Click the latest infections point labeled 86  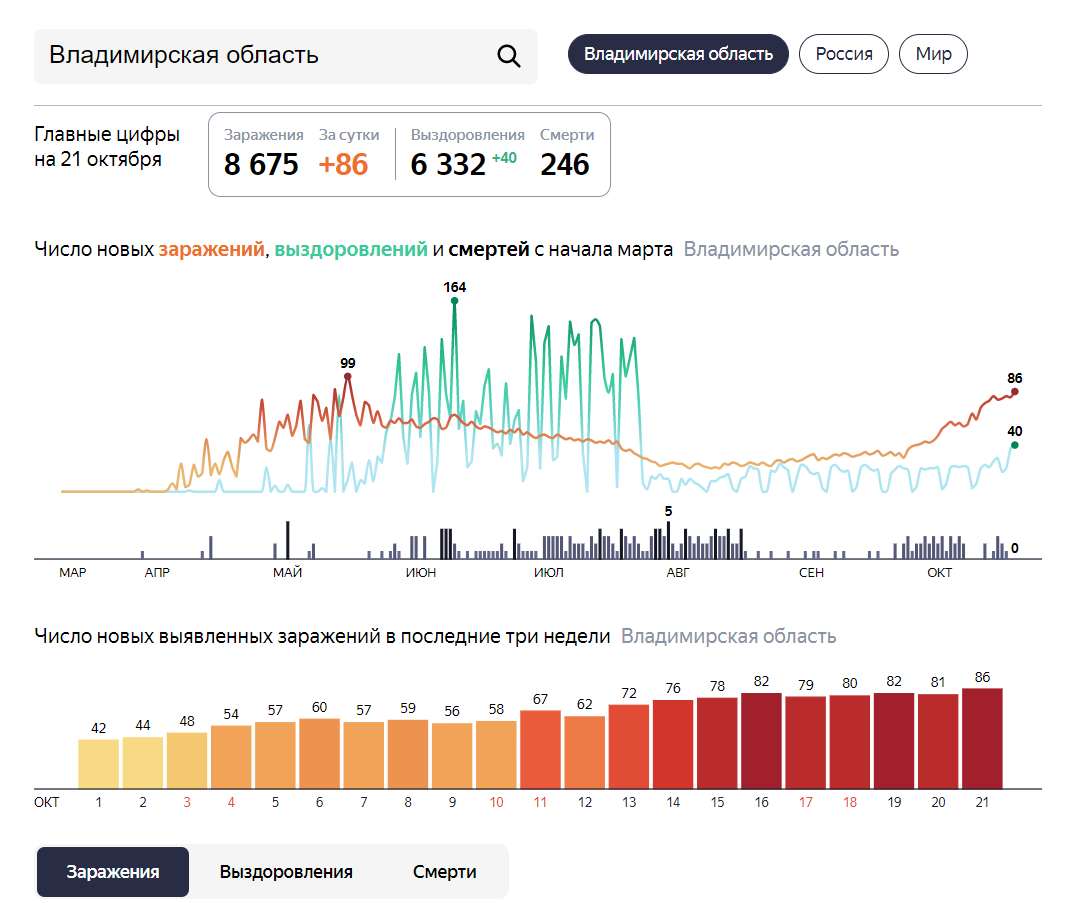click(x=1014, y=392)
